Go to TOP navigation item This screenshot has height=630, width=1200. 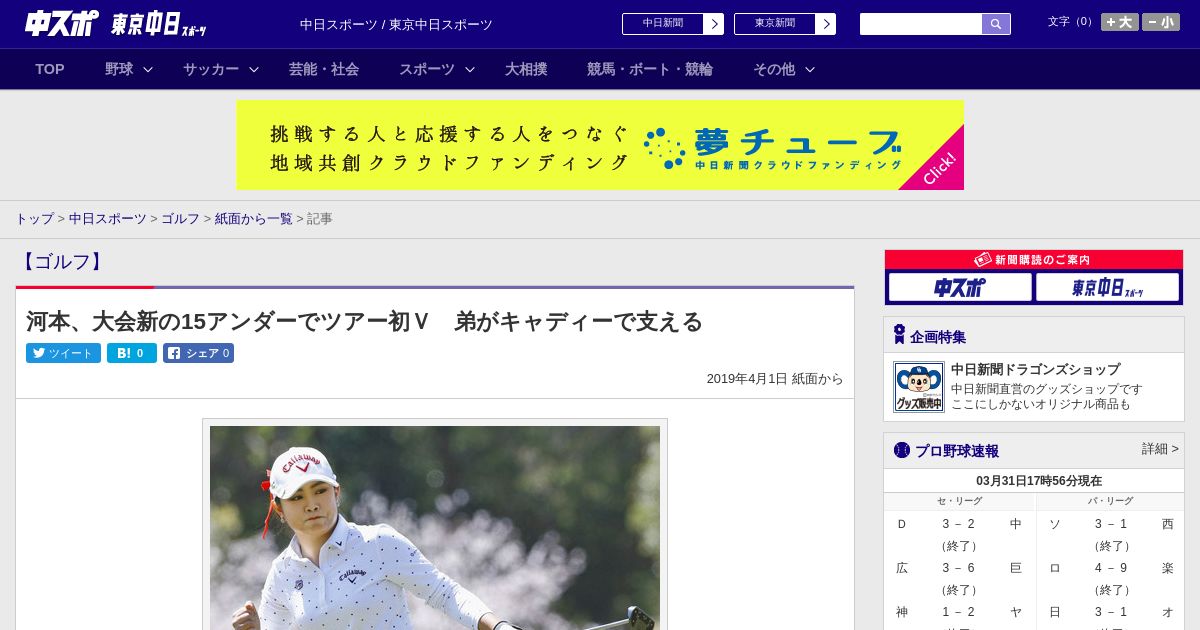(x=50, y=69)
